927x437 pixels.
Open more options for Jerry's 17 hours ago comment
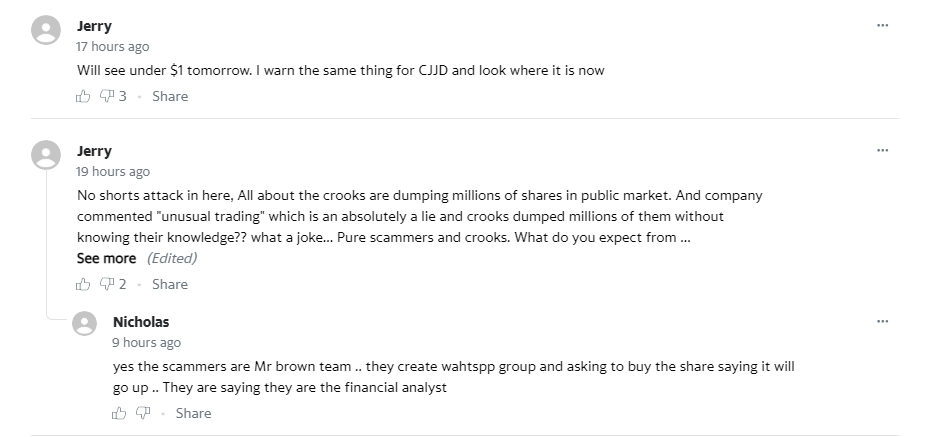pos(883,25)
